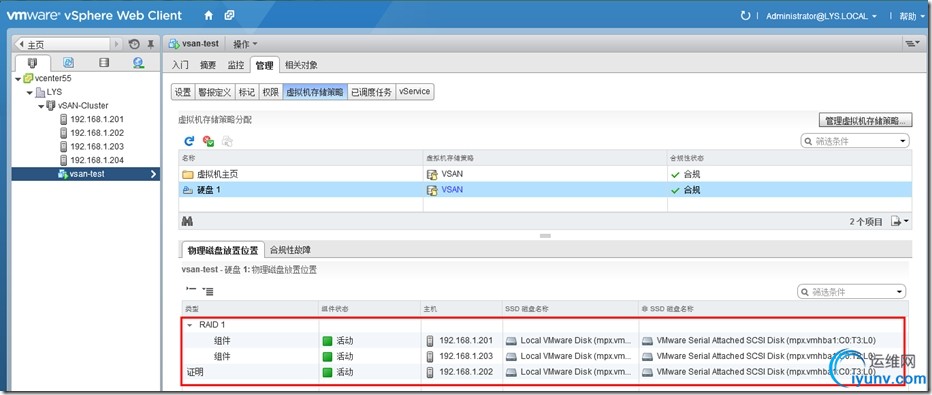Select the 警报定义 sub-tab button
This screenshot has height=395, width=932.
[215, 92]
